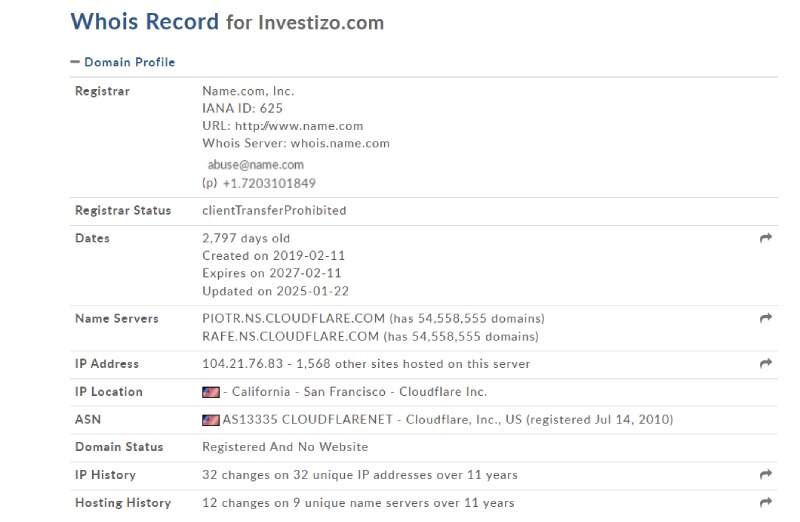Viewport: 800px width, 522px height.
Task: Click the Name.com, Inc. registrar name
Action: 248,91
